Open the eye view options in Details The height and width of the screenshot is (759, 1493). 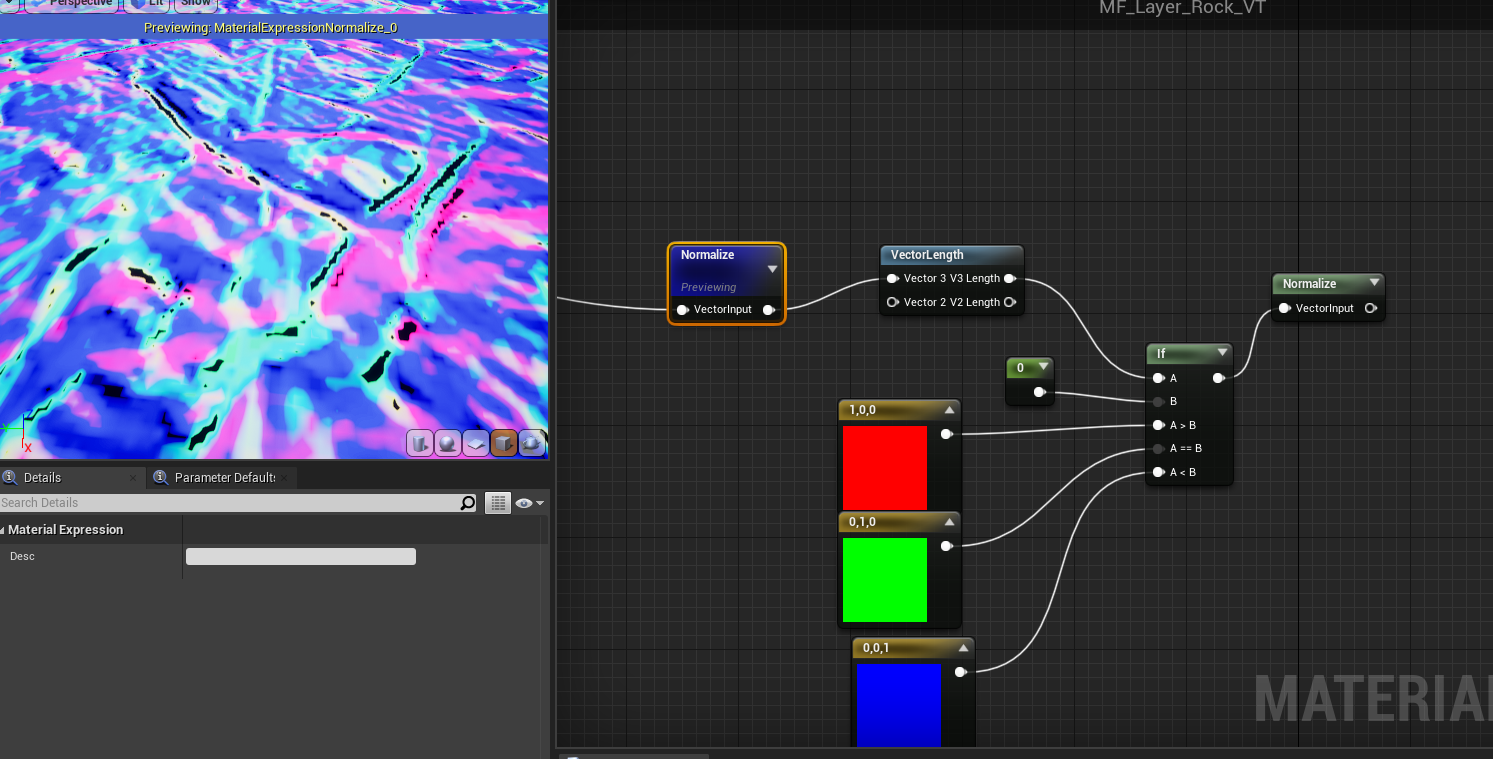[x=528, y=503]
